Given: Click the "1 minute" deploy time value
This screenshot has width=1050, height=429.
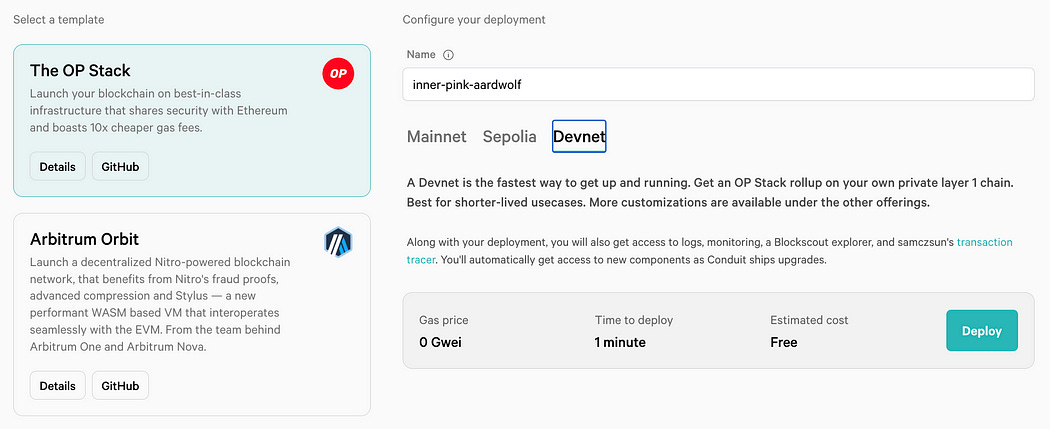Looking at the screenshot, I should pos(620,343).
